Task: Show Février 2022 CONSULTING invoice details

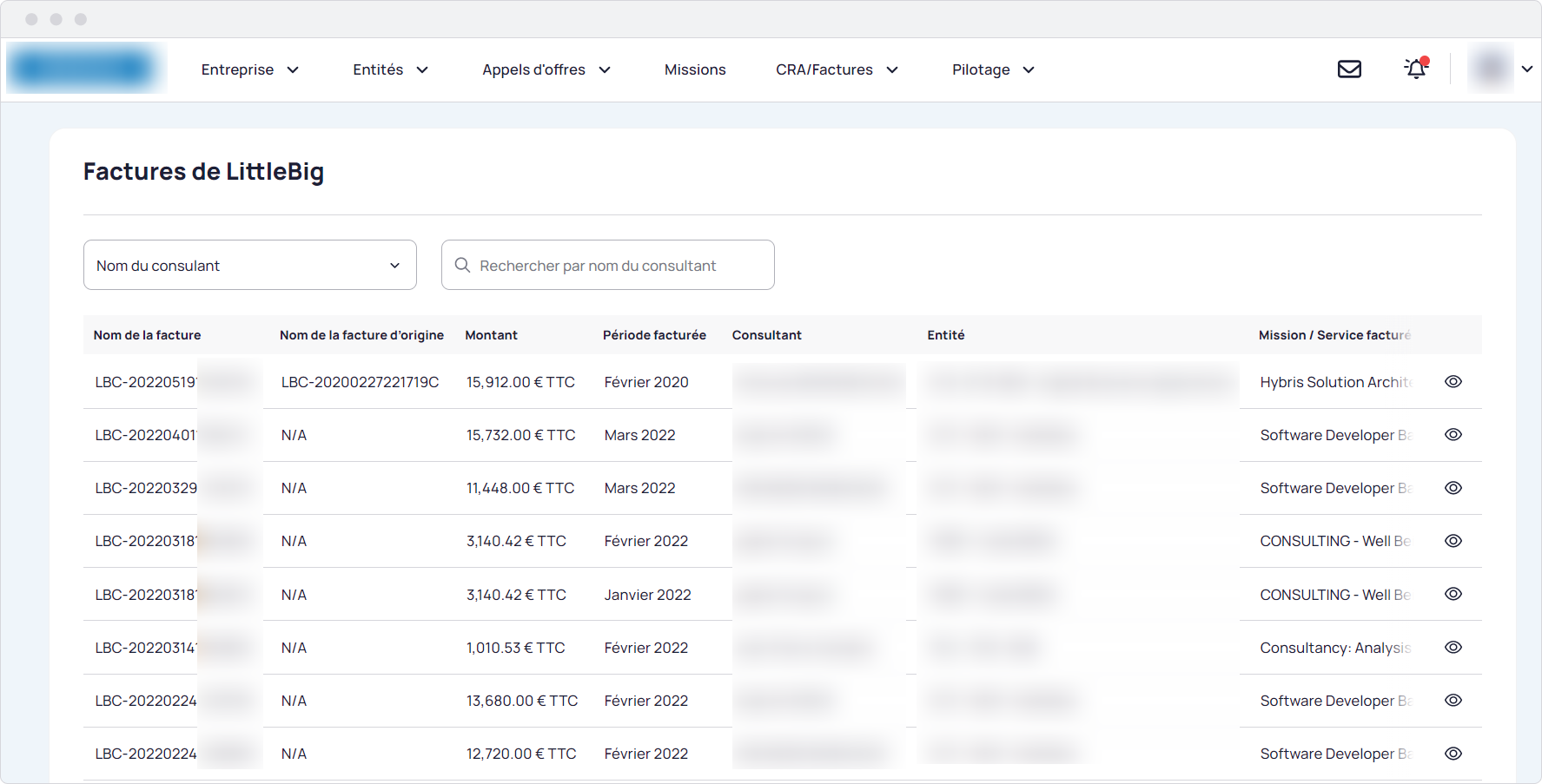Action: pos(1453,541)
